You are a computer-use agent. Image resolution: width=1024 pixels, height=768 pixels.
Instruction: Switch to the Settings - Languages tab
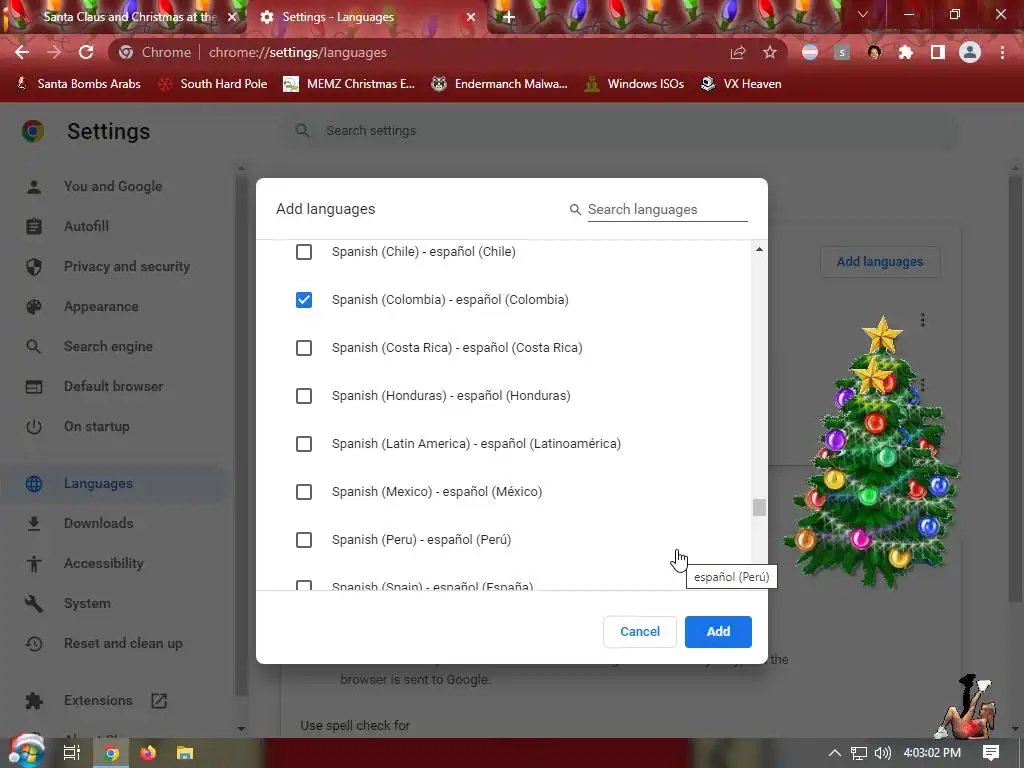(366, 17)
